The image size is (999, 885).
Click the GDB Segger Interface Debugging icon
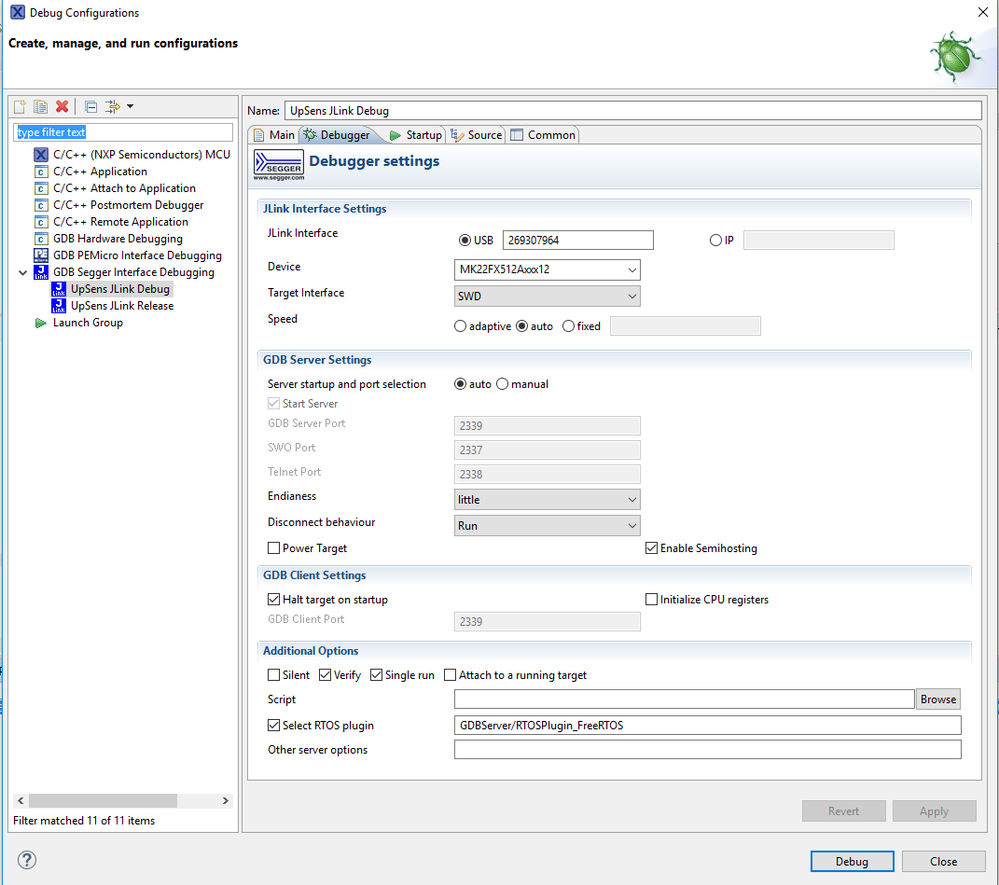click(41, 272)
